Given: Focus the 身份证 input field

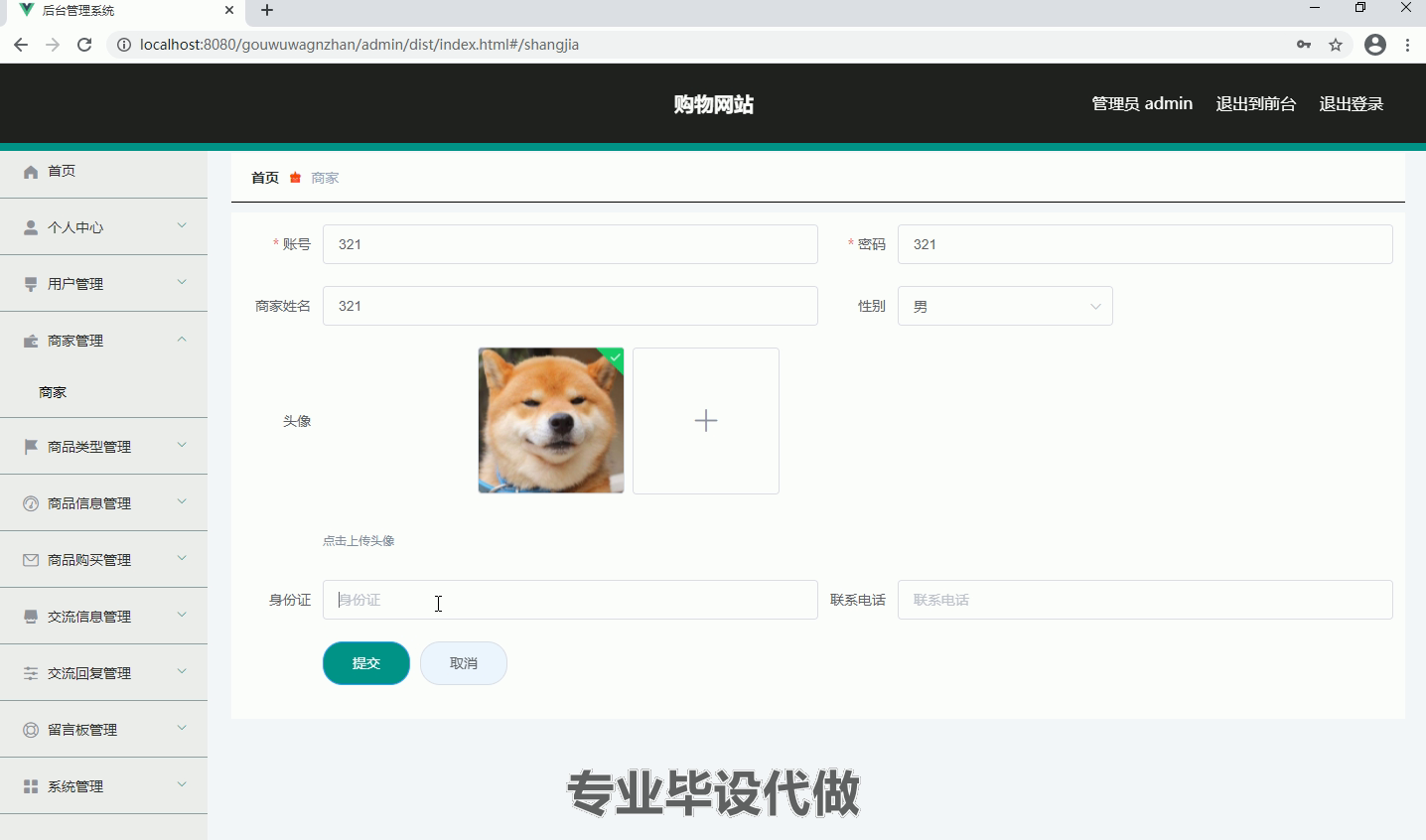Looking at the screenshot, I should coord(570,600).
